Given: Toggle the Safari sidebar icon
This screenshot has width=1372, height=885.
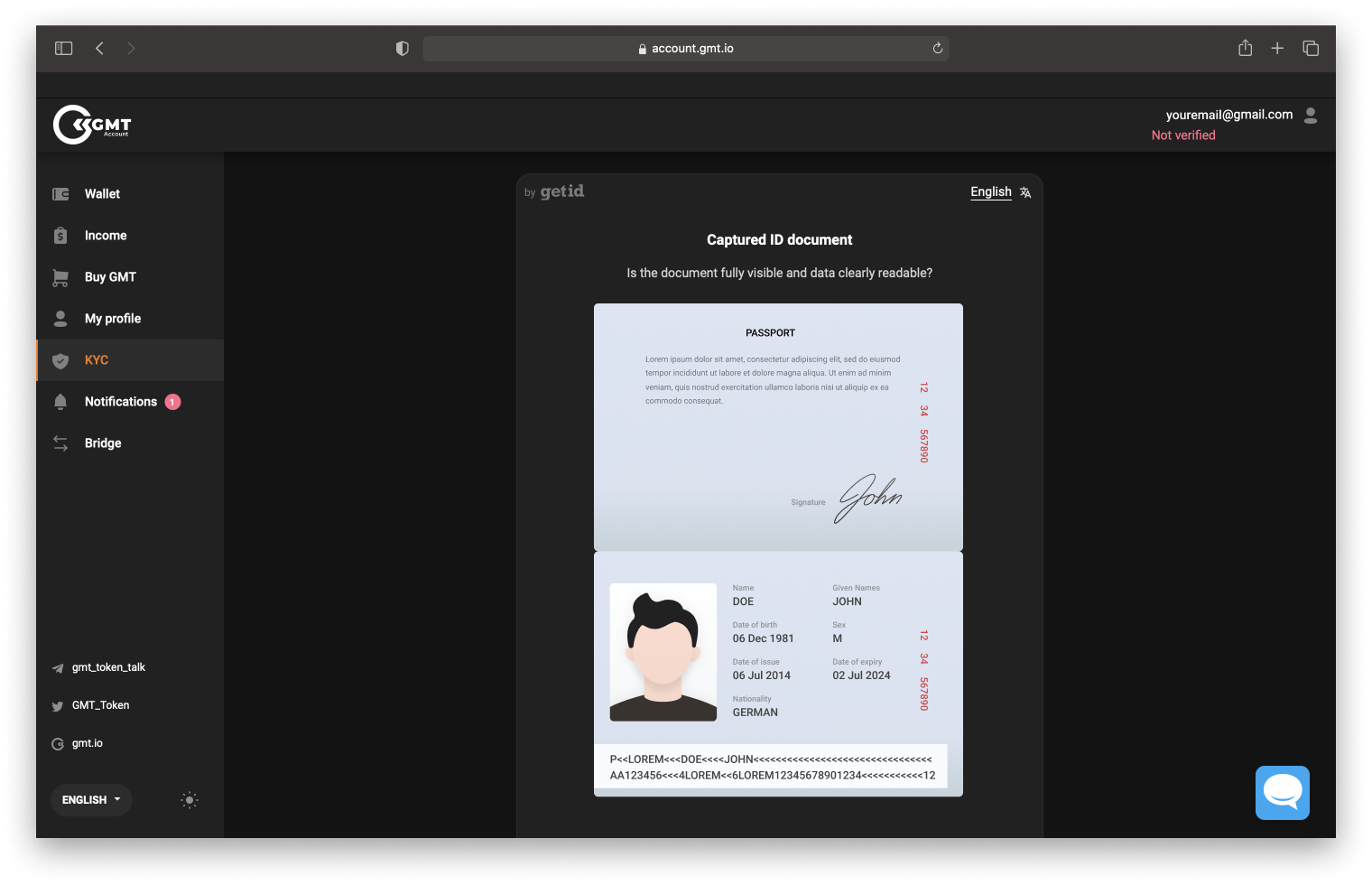Looking at the screenshot, I should point(63,48).
